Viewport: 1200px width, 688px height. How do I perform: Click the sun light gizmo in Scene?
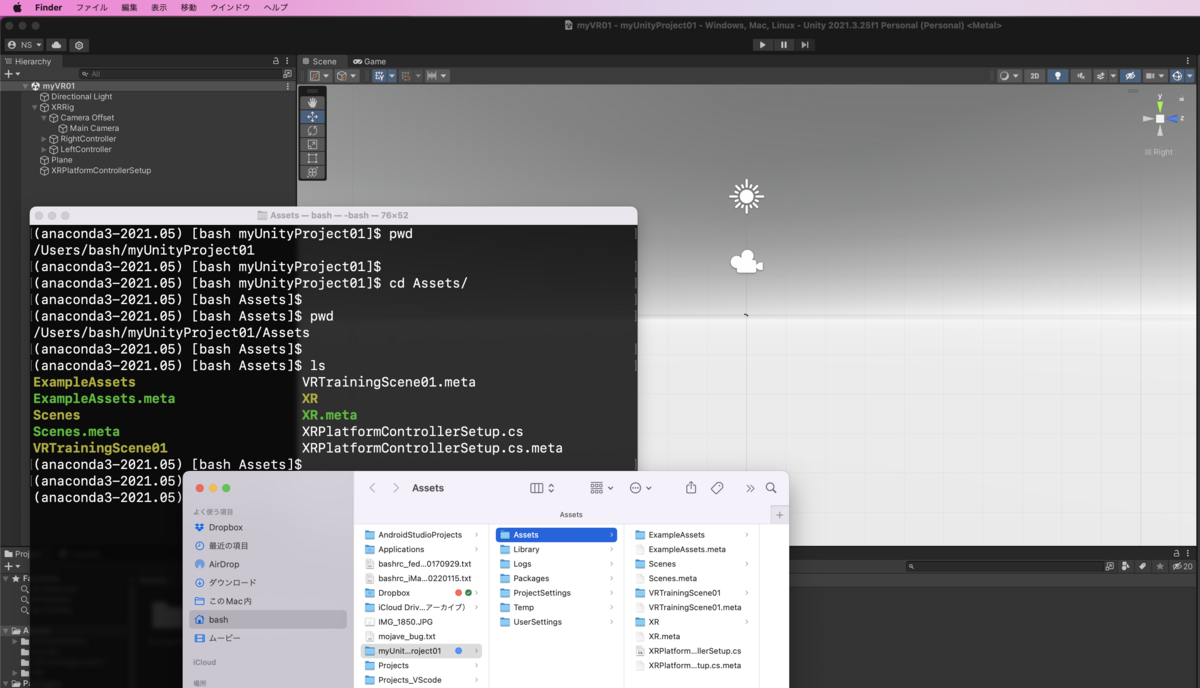point(746,196)
